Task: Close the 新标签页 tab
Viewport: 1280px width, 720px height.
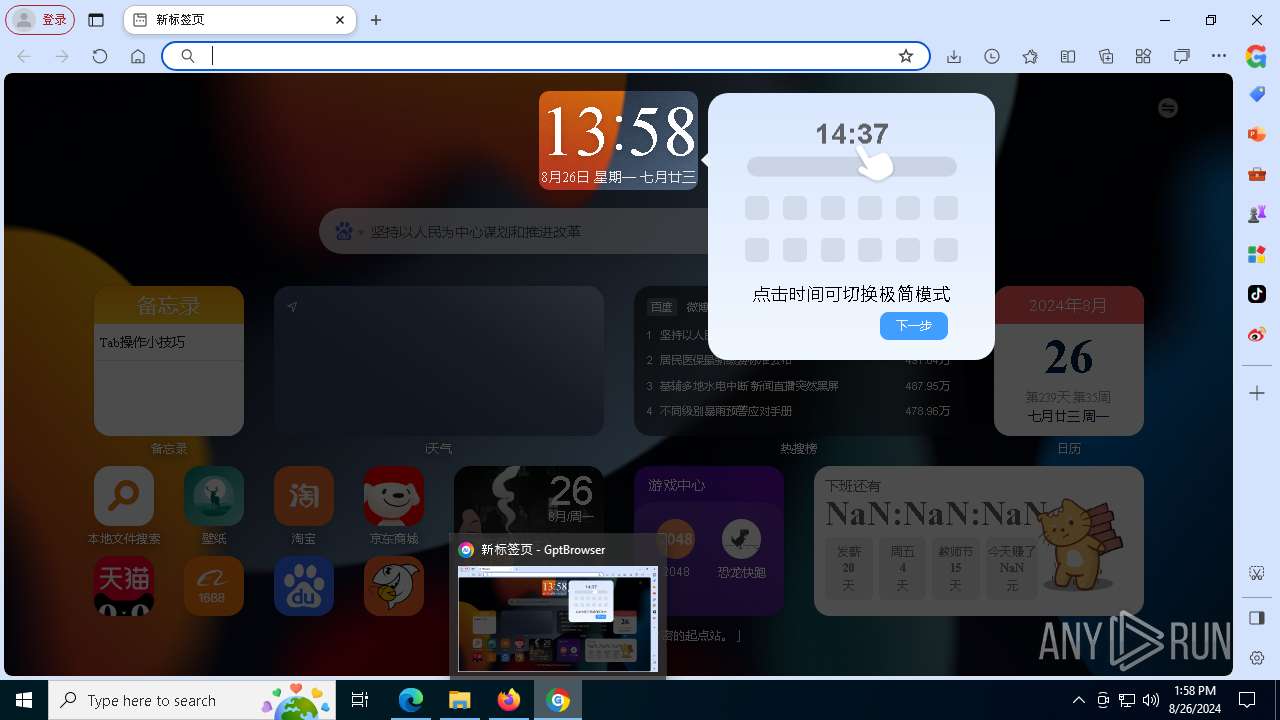Action: (x=340, y=20)
